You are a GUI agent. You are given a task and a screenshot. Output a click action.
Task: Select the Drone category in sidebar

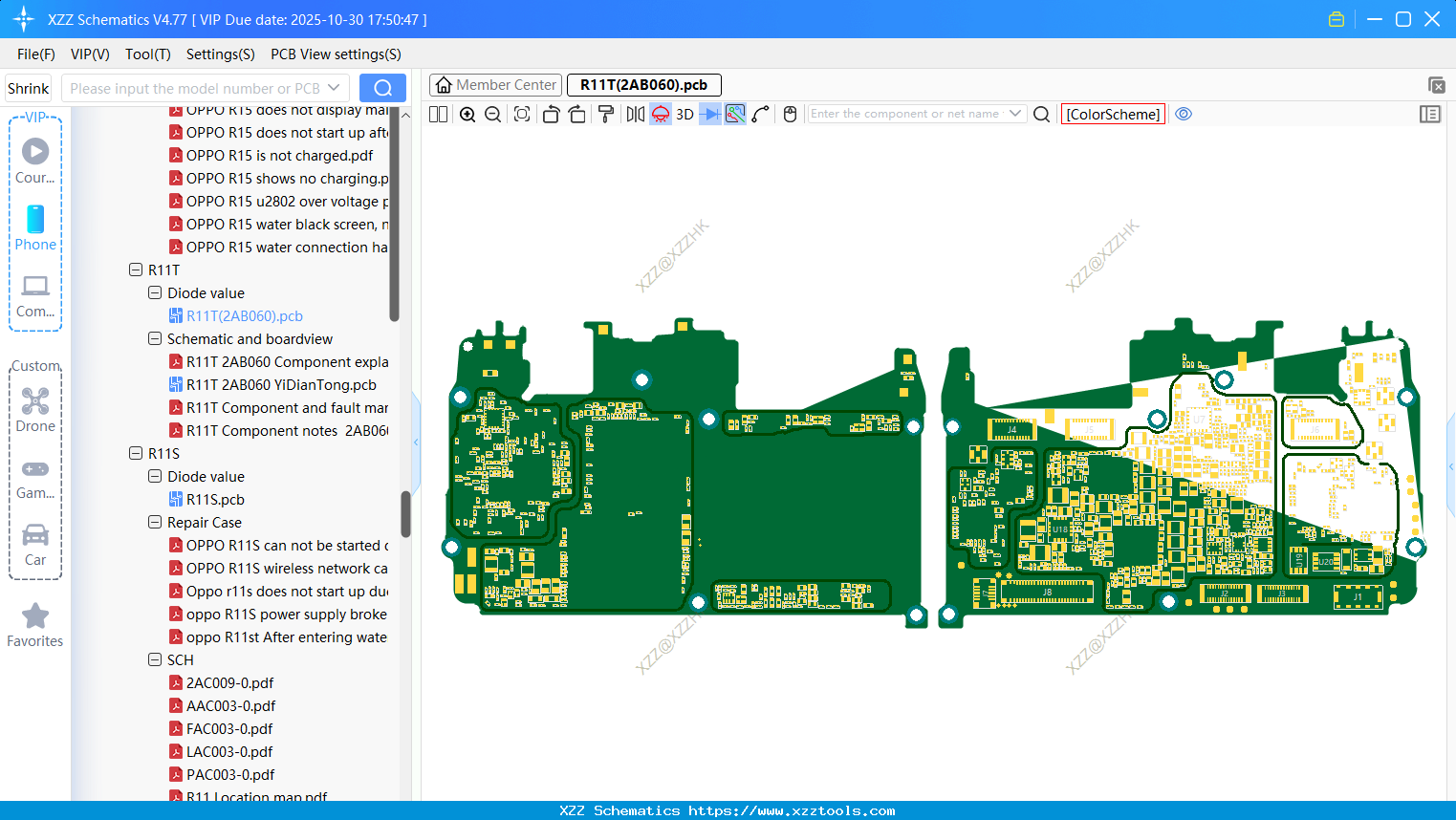(35, 410)
